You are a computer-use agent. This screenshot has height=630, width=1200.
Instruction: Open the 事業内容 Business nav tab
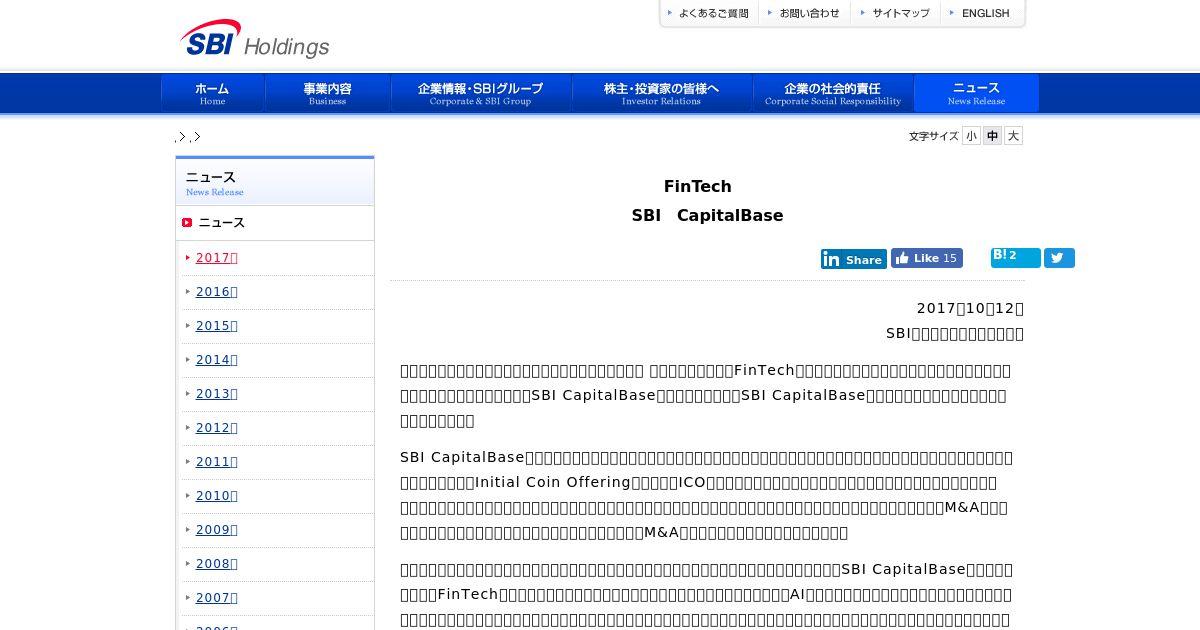pyautogui.click(x=328, y=93)
